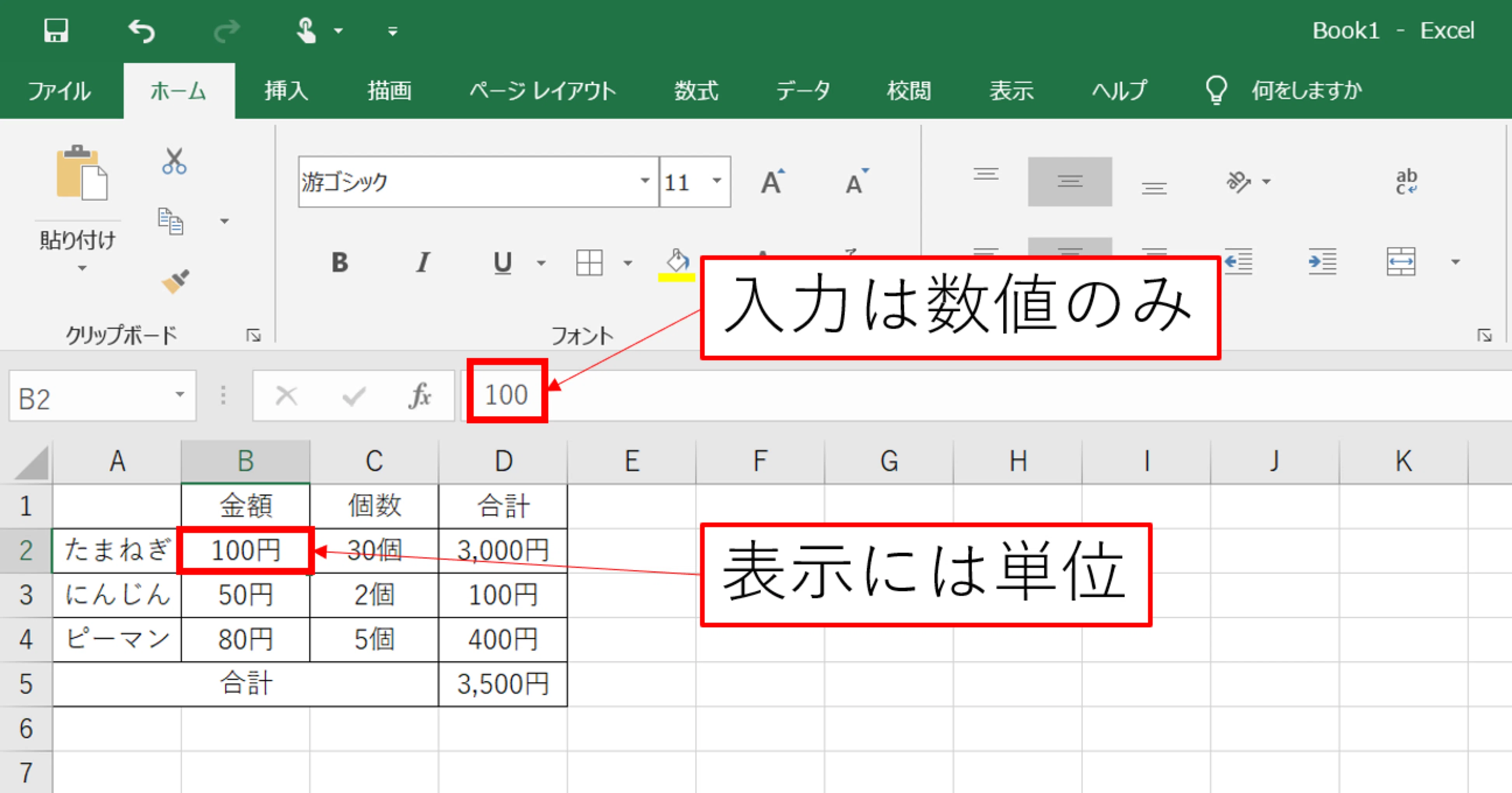Align text to bottom
The width and height of the screenshot is (1512, 793).
1154,188
